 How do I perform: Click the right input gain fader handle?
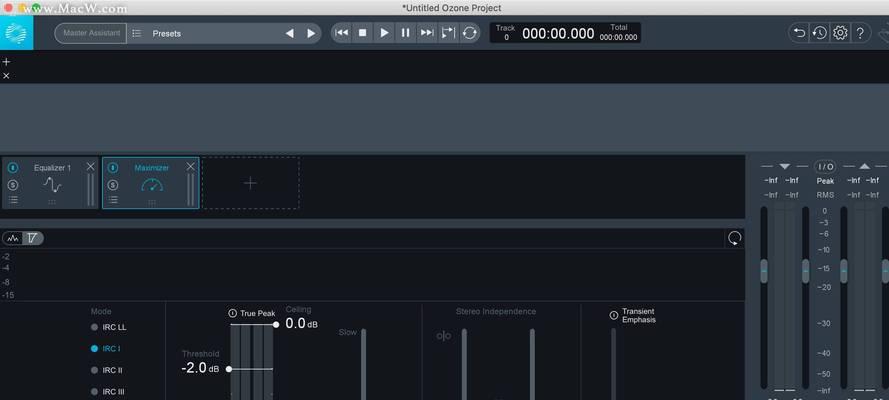pos(806,271)
